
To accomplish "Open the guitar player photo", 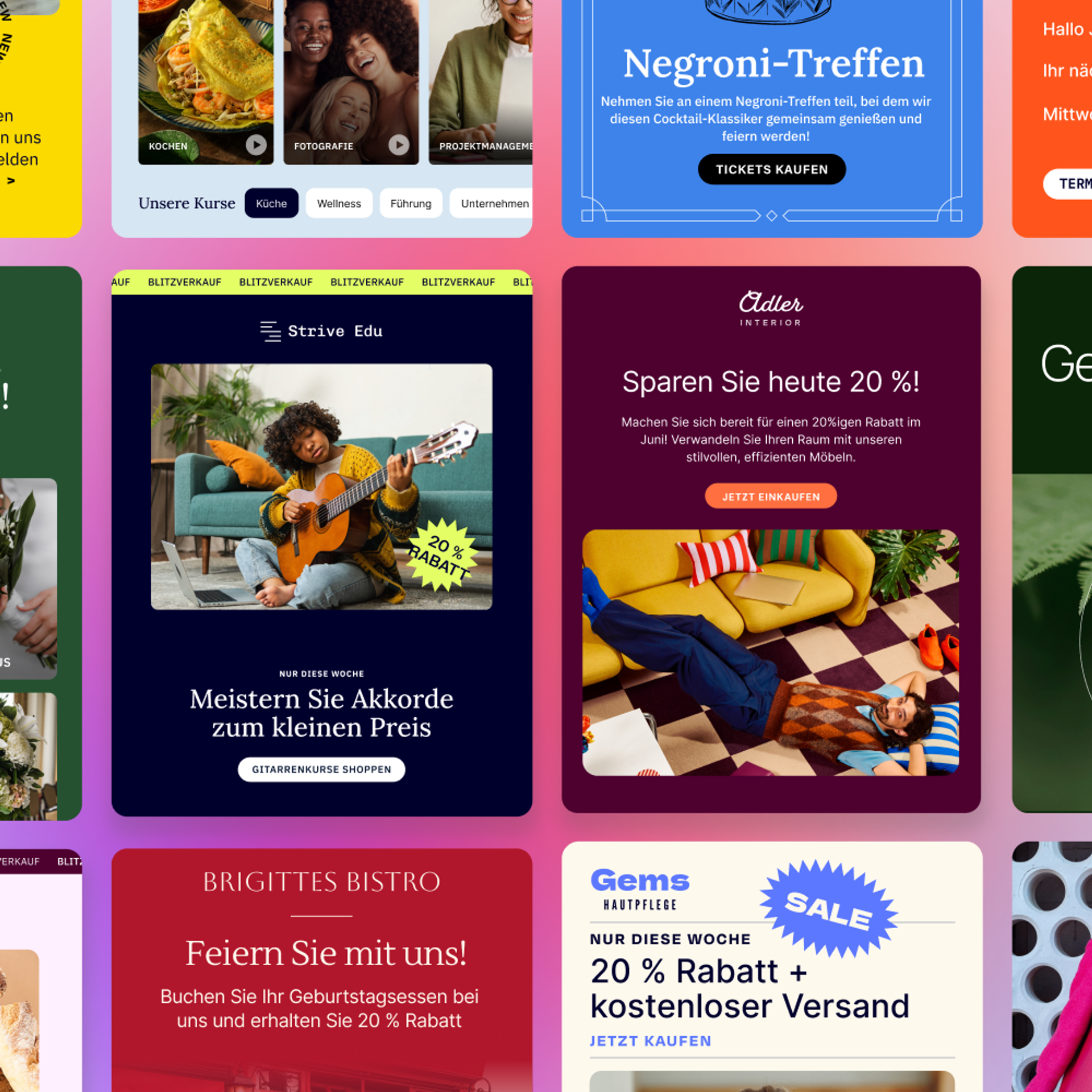I will pos(321,487).
